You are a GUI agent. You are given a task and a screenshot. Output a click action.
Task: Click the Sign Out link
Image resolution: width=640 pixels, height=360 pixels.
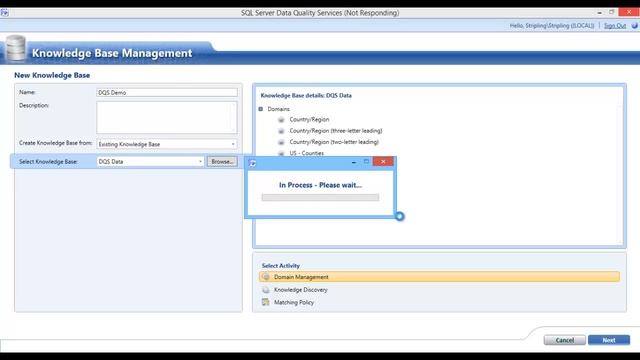[615, 26]
